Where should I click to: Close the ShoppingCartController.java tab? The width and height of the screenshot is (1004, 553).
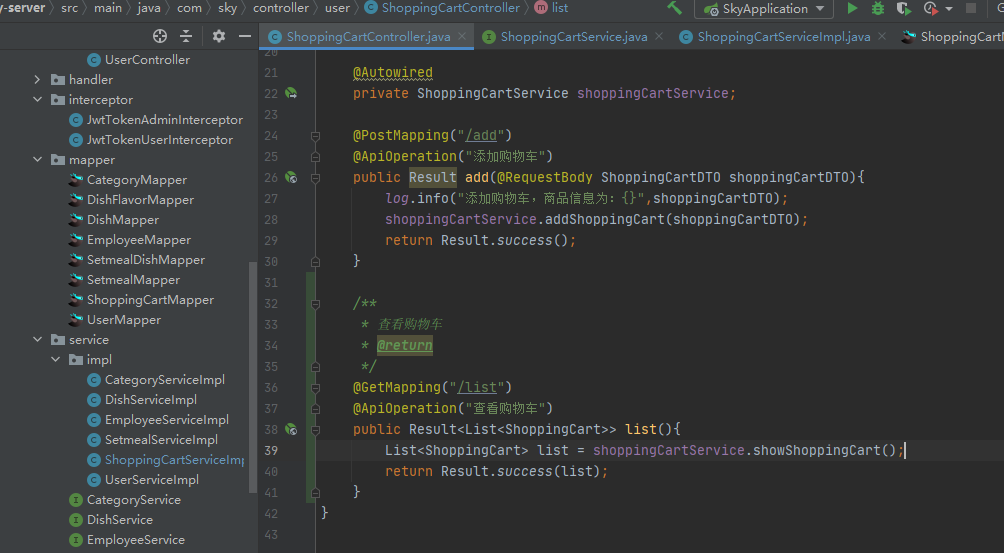pos(462,36)
